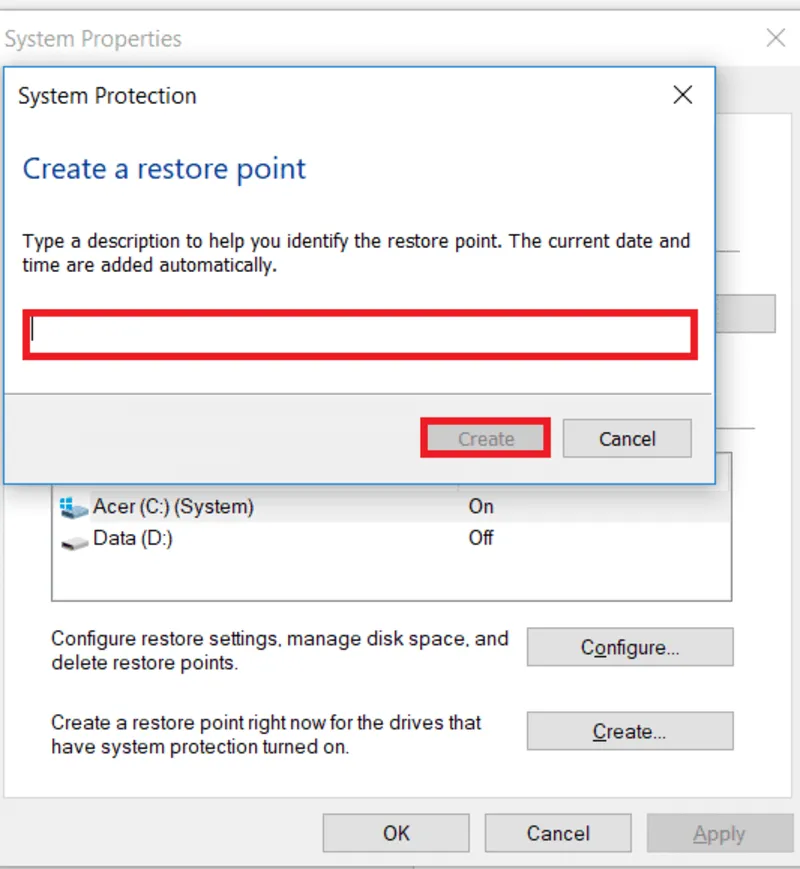
Task: Click OK in System Properties
Action: point(395,832)
